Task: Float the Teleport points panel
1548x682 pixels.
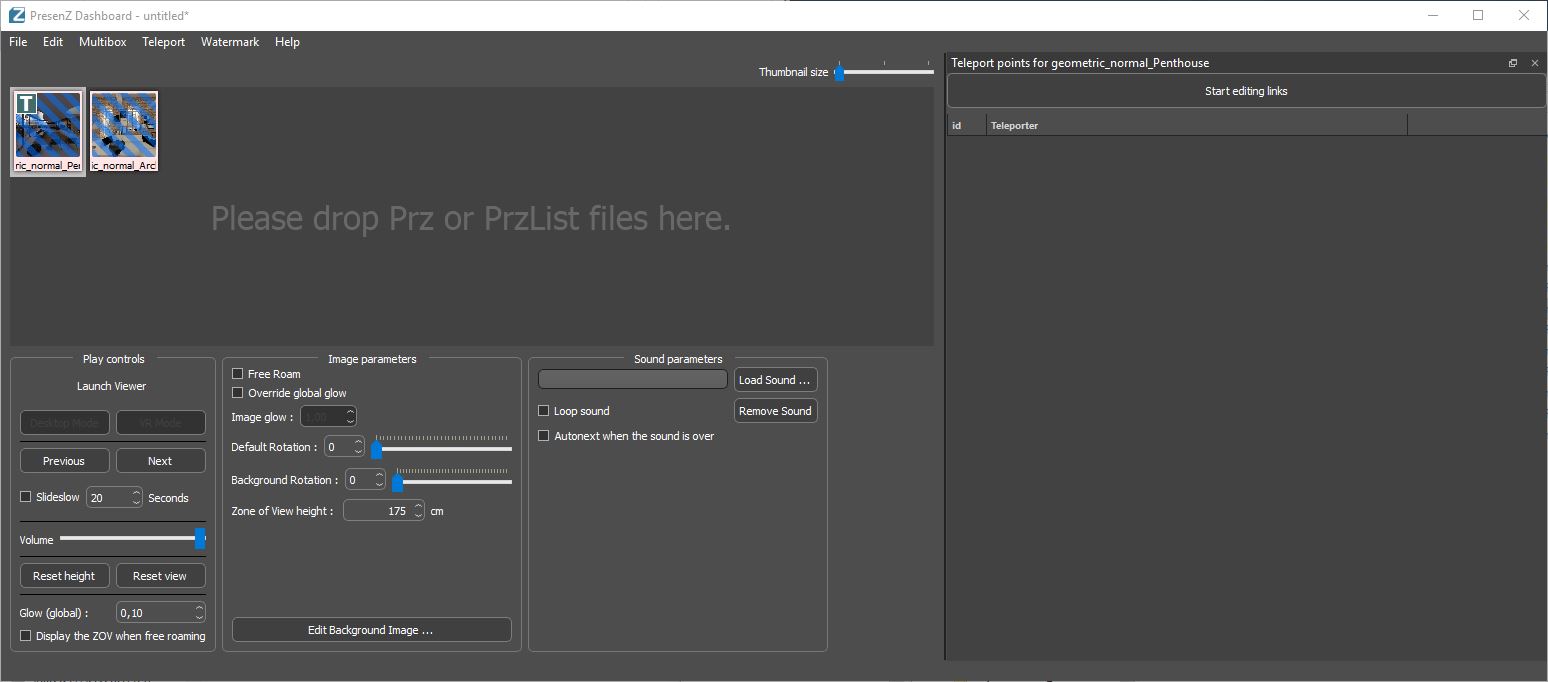Action: (x=1513, y=63)
